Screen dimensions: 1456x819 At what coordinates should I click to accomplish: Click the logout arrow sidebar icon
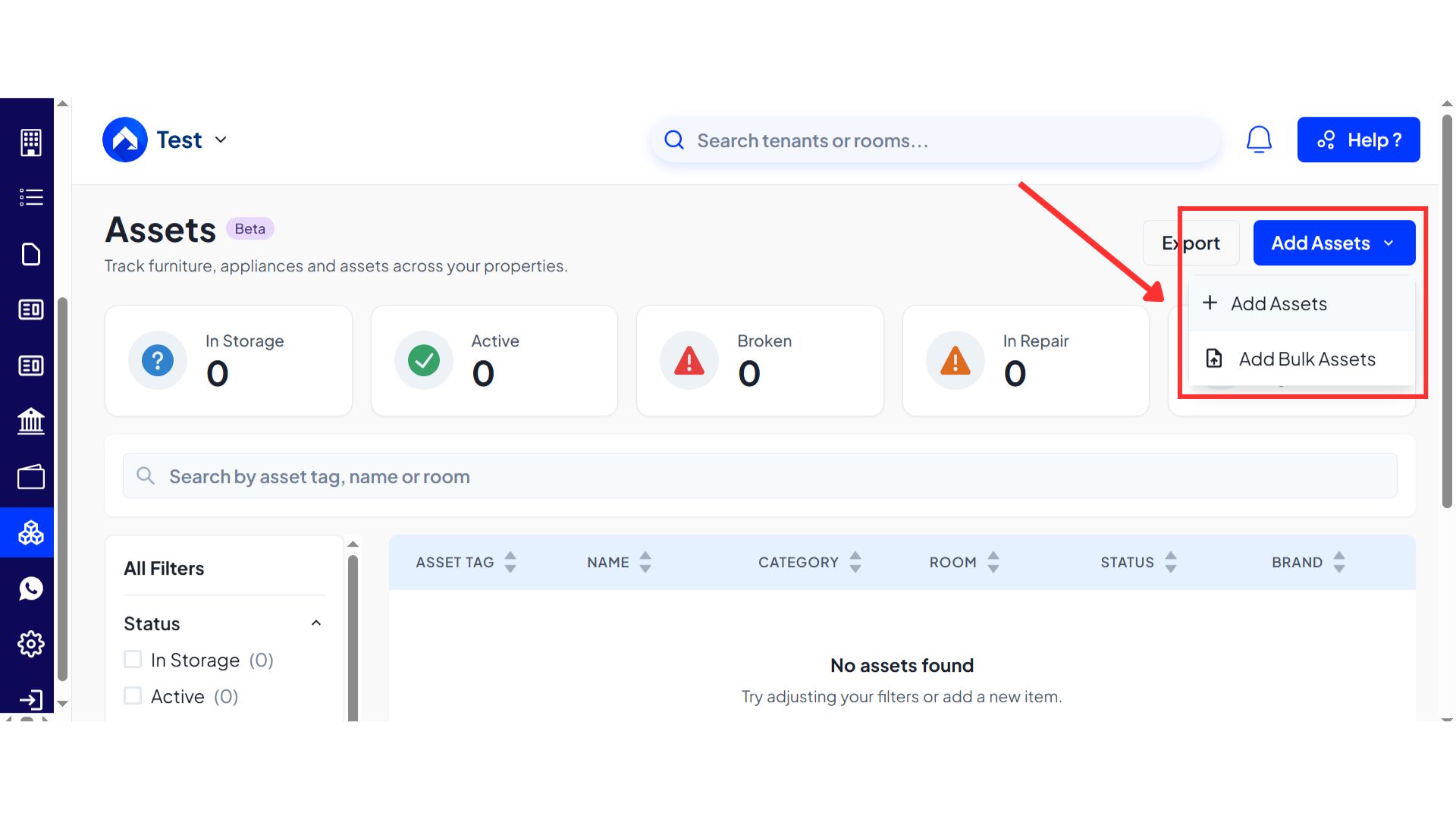30,699
